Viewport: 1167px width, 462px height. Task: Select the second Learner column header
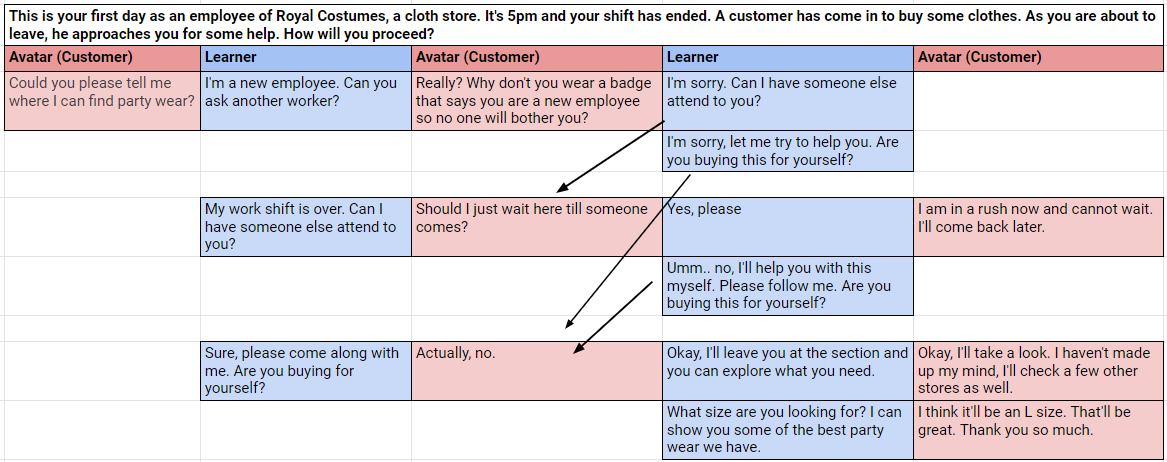[787, 58]
